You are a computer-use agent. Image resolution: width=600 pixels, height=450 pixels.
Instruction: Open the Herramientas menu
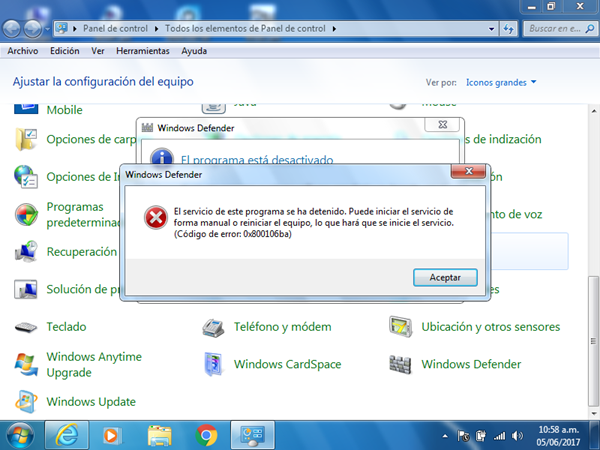pos(143,51)
